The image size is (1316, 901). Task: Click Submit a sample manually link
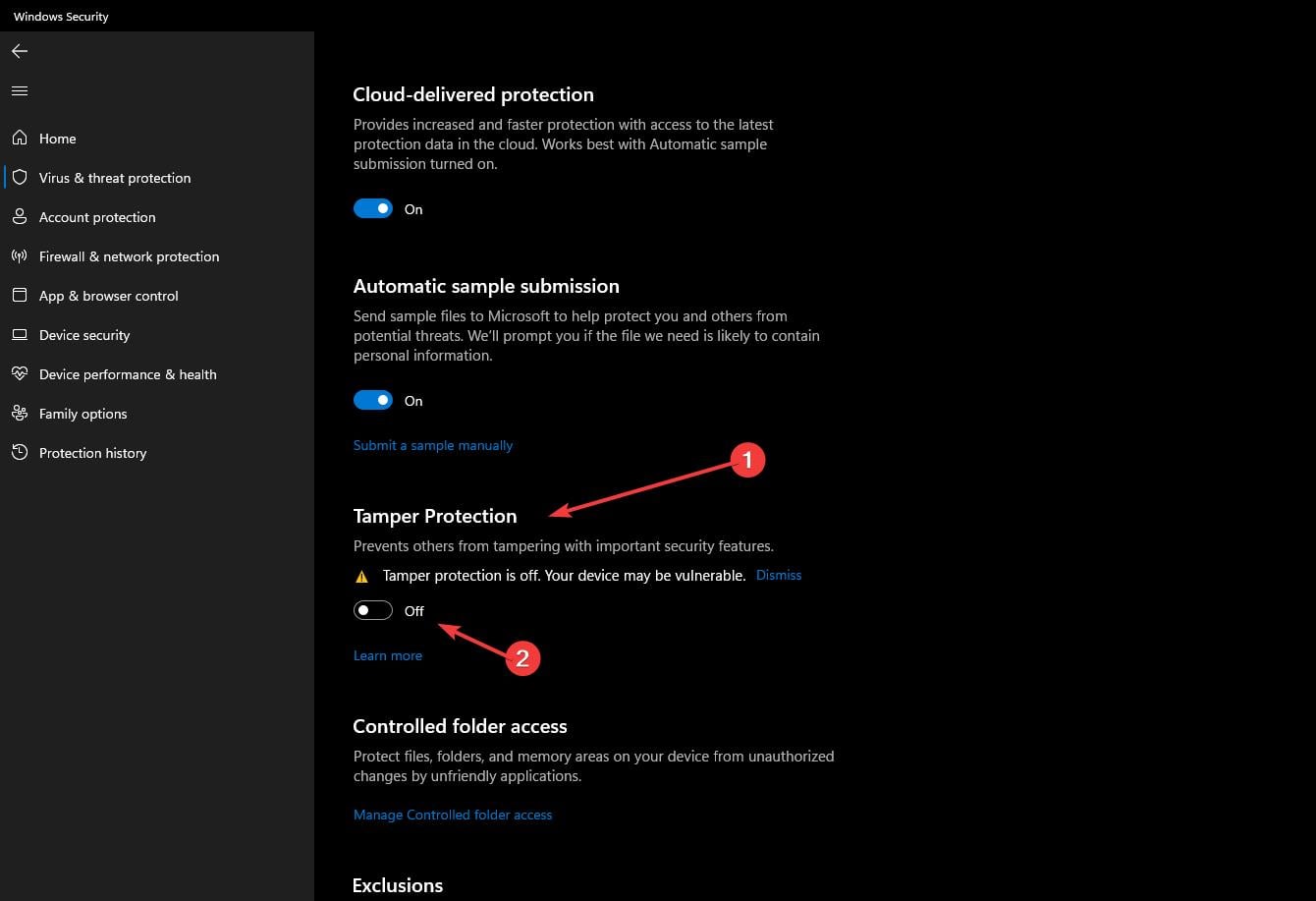click(x=433, y=445)
